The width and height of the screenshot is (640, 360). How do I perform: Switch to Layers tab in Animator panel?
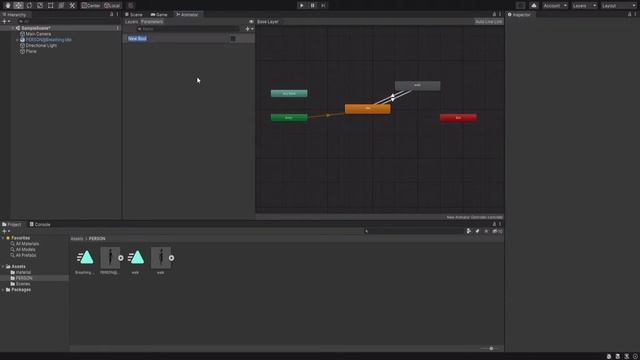coord(131,22)
